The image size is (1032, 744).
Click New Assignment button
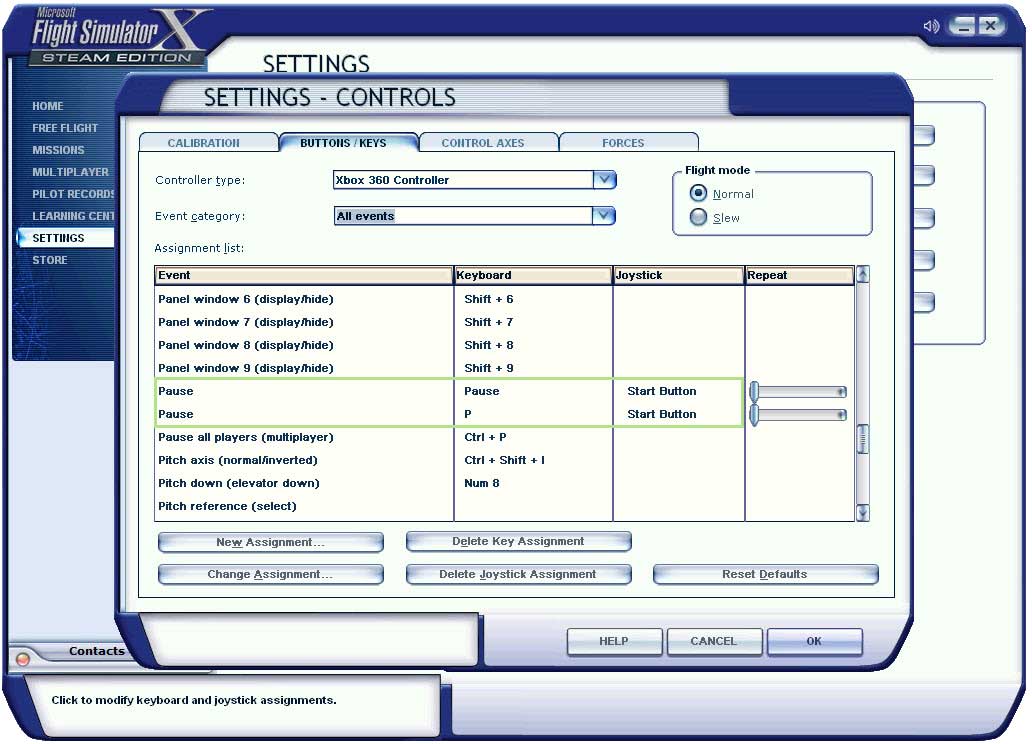271,542
